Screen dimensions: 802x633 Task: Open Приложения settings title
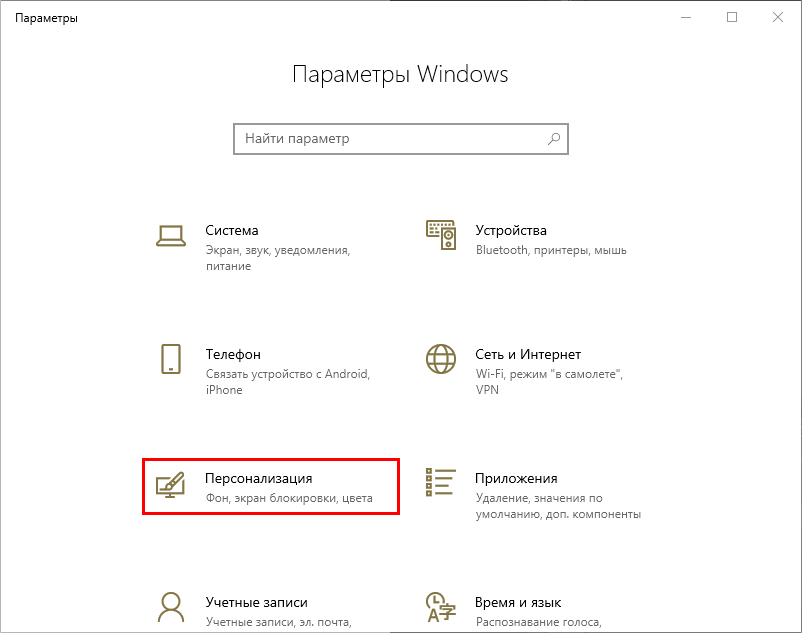(516, 479)
